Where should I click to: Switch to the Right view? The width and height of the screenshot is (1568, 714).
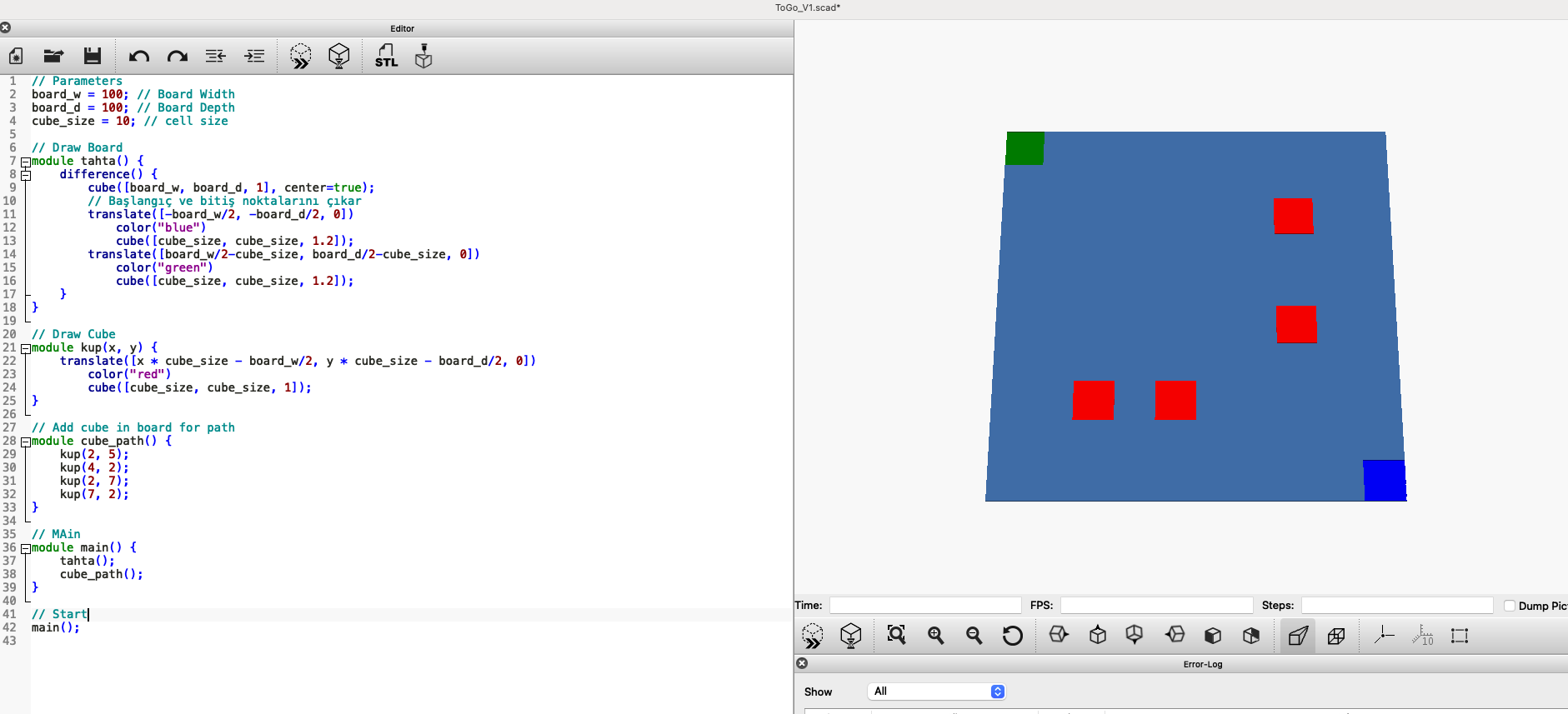click(x=1059, y=635)
